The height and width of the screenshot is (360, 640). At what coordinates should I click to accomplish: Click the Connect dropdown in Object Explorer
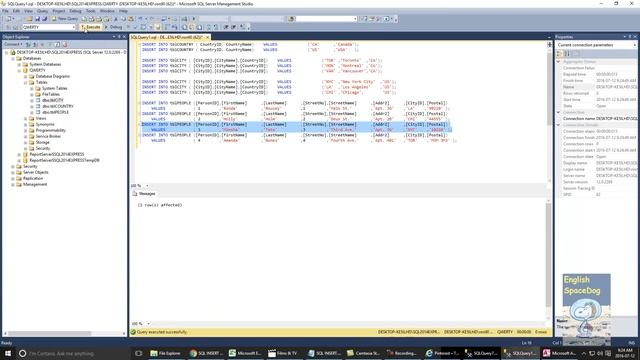pos(13,44)
